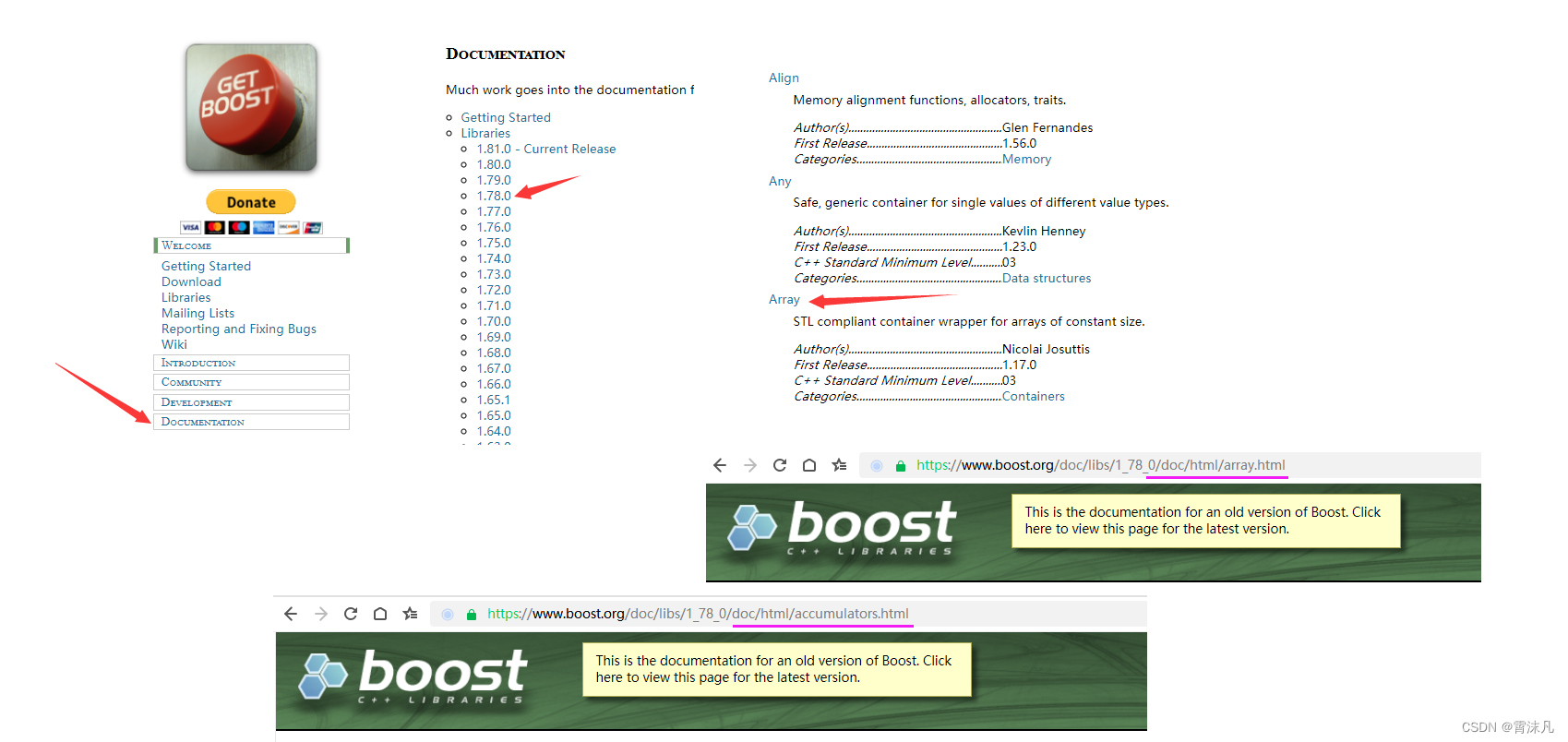Image resolution: width=1568 pixels, height=742 pixels.
Task: Open the Download sidebar link
Action: pyautogui.click(x=191, y=281)
